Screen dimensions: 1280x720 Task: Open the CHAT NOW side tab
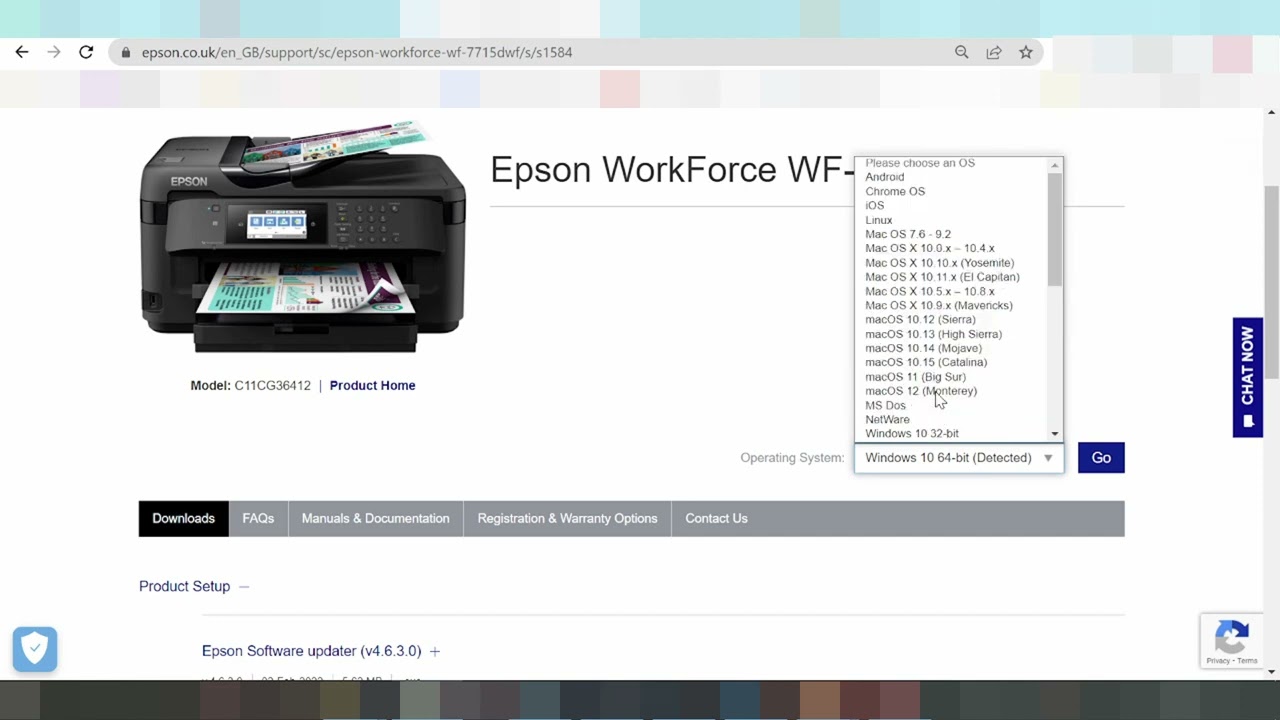[1248, 377]
